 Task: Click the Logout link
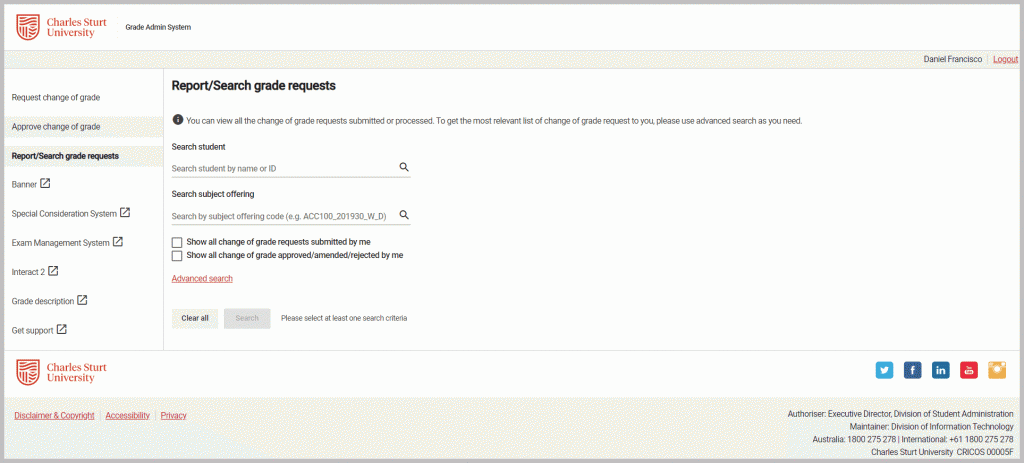click(1005, 59)
